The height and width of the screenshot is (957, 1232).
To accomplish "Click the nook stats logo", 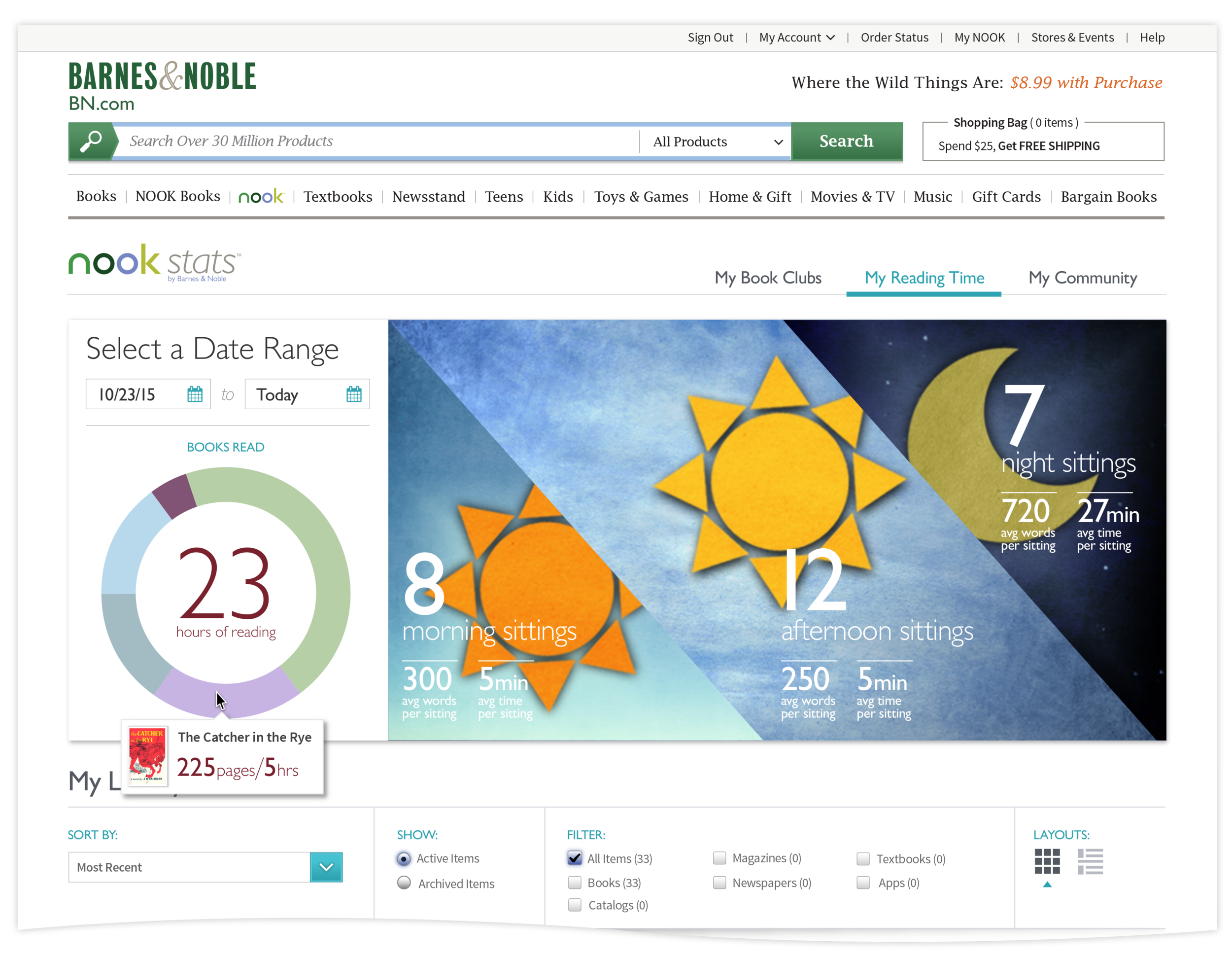I will tap(155, 263).
